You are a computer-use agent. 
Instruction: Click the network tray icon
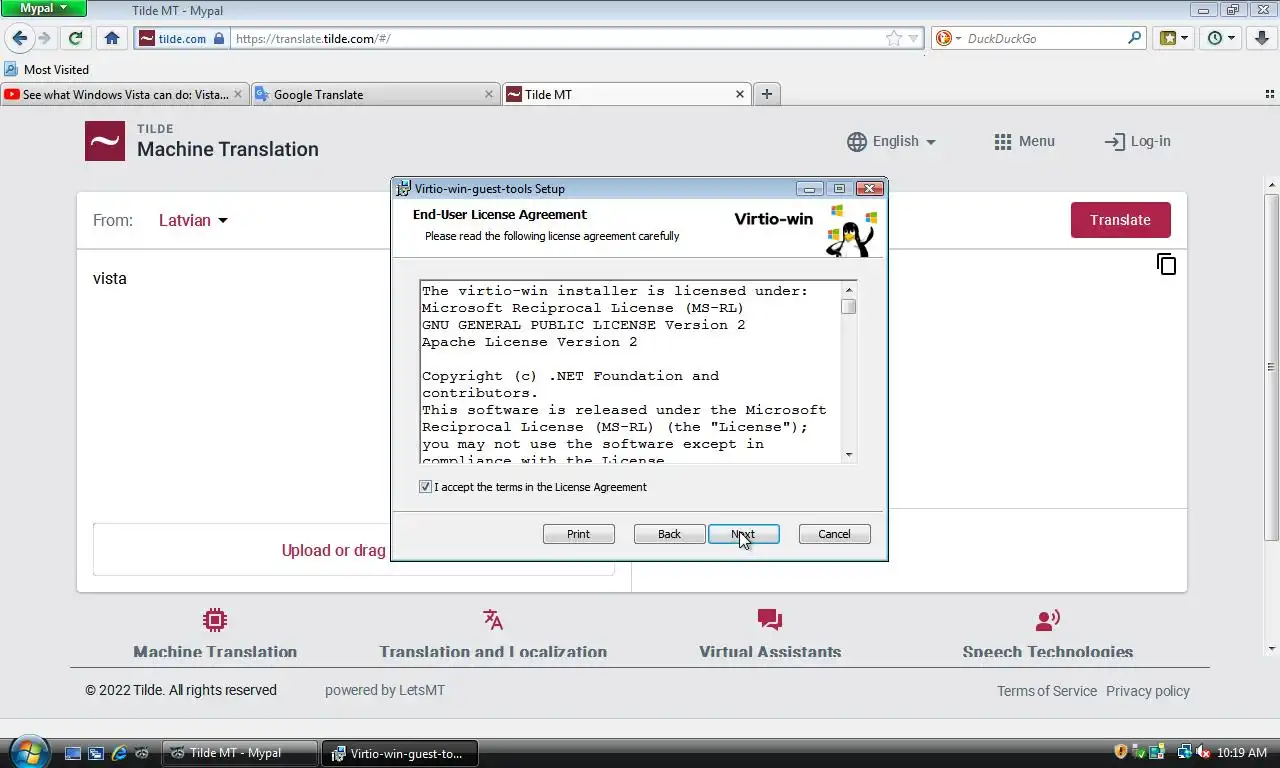pyautogui.click(x=1185, y=752)
